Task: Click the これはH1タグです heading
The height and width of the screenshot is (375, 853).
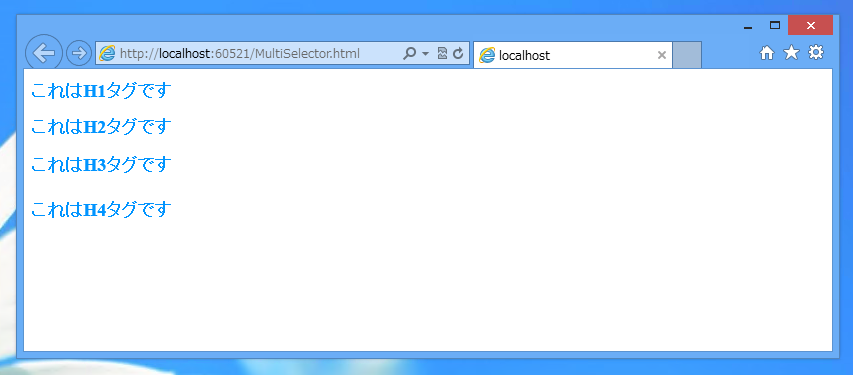Action: pyautogui.click(x=101, y=91)
